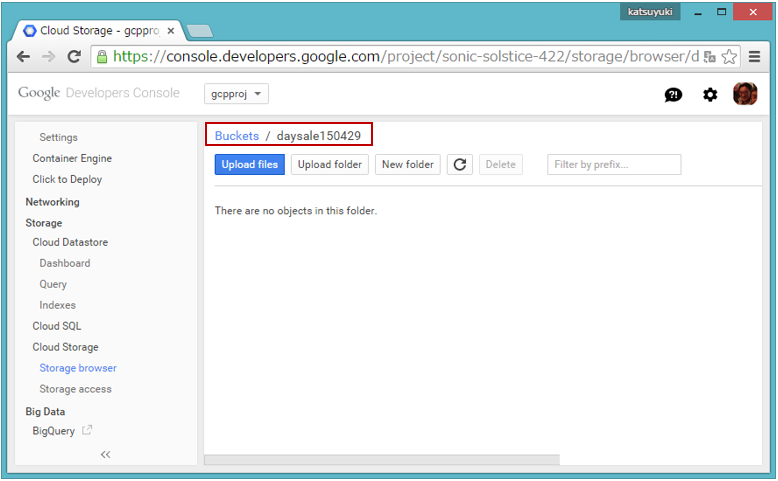The image size is (778, 481).
Task: Refresh the bucket object list
Action: point(460,164)
